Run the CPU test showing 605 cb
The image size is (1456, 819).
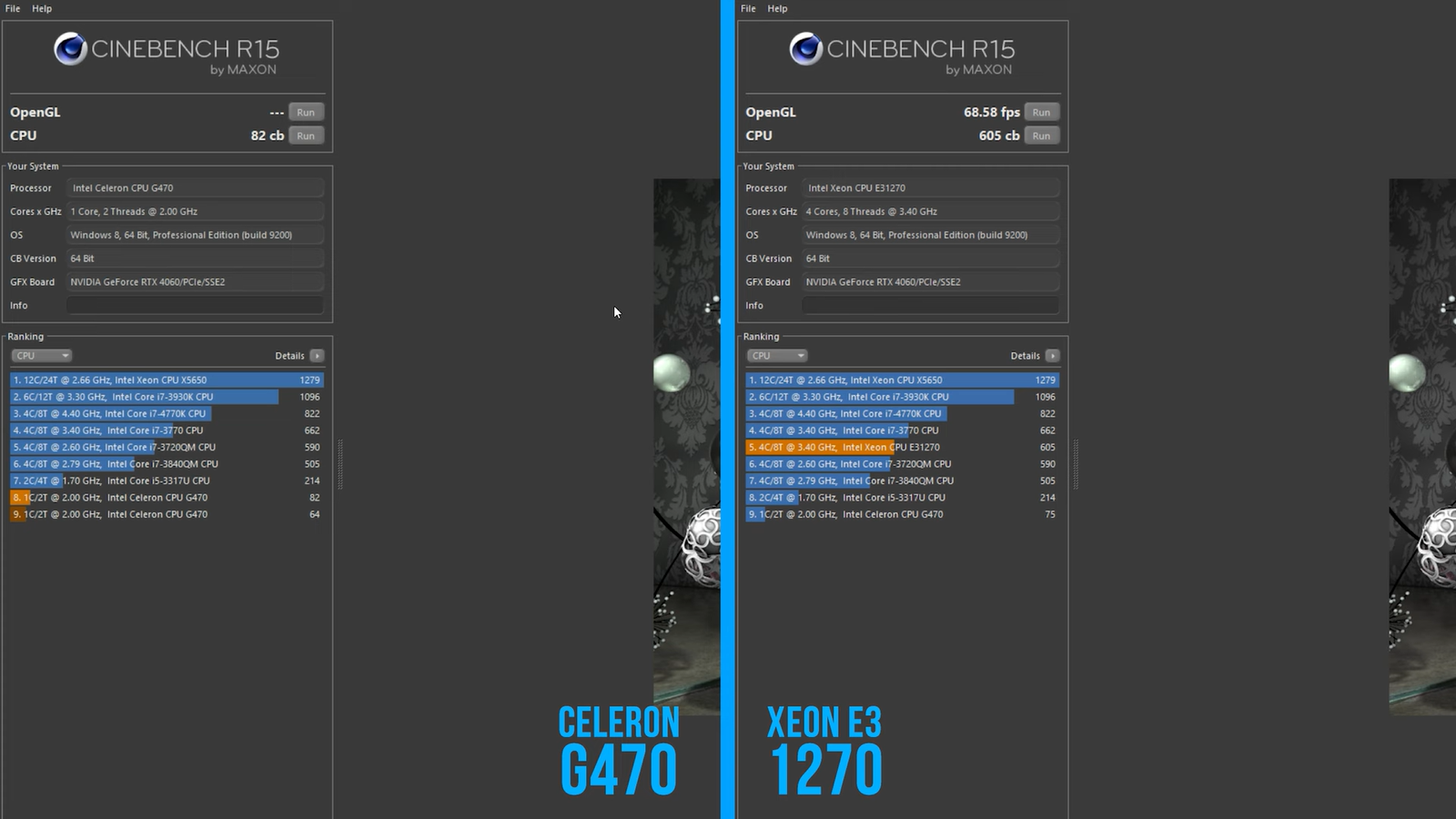click(1041, 136)
